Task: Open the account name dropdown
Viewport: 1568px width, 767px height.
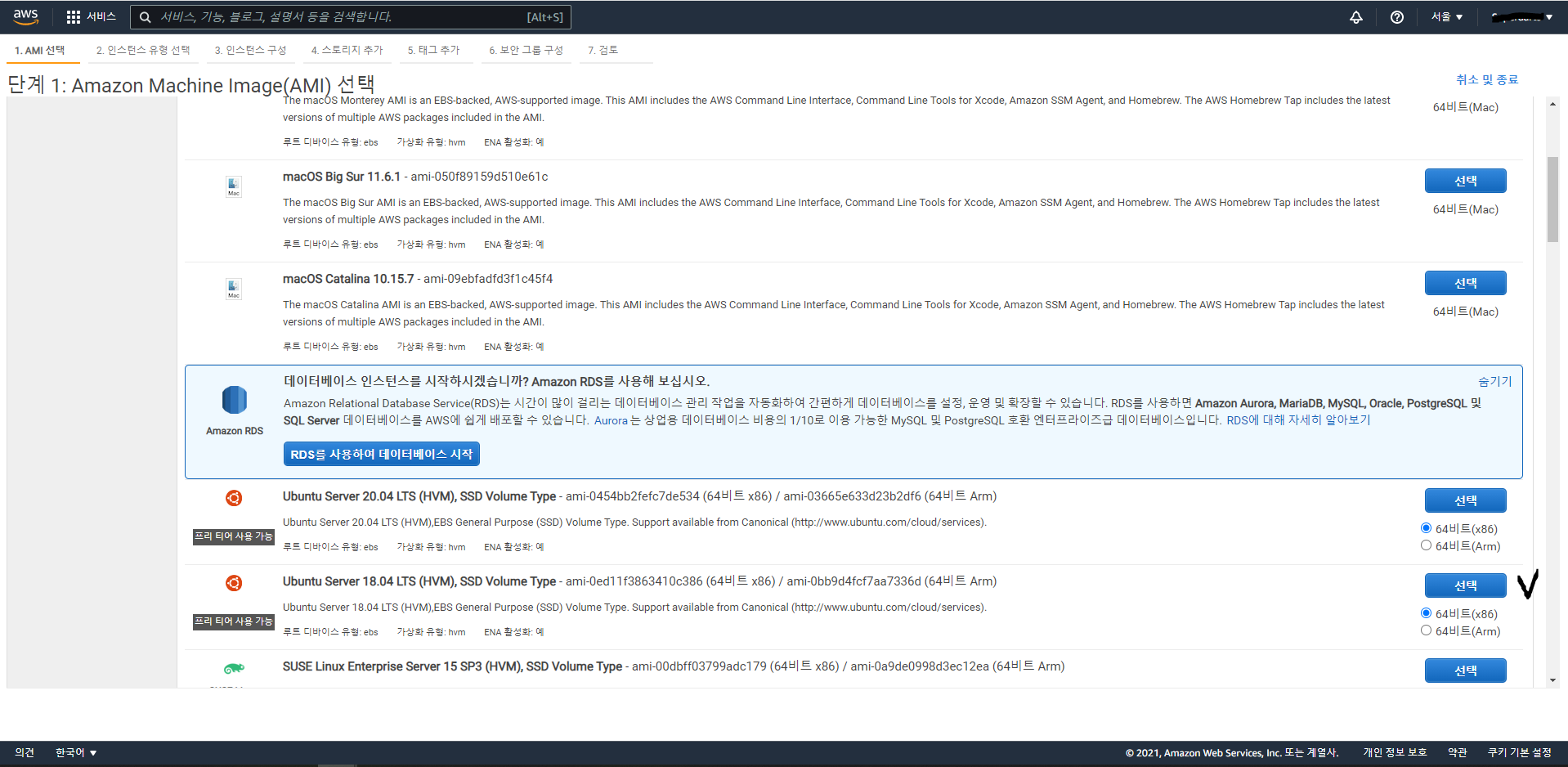Action: coord(1521,17)
